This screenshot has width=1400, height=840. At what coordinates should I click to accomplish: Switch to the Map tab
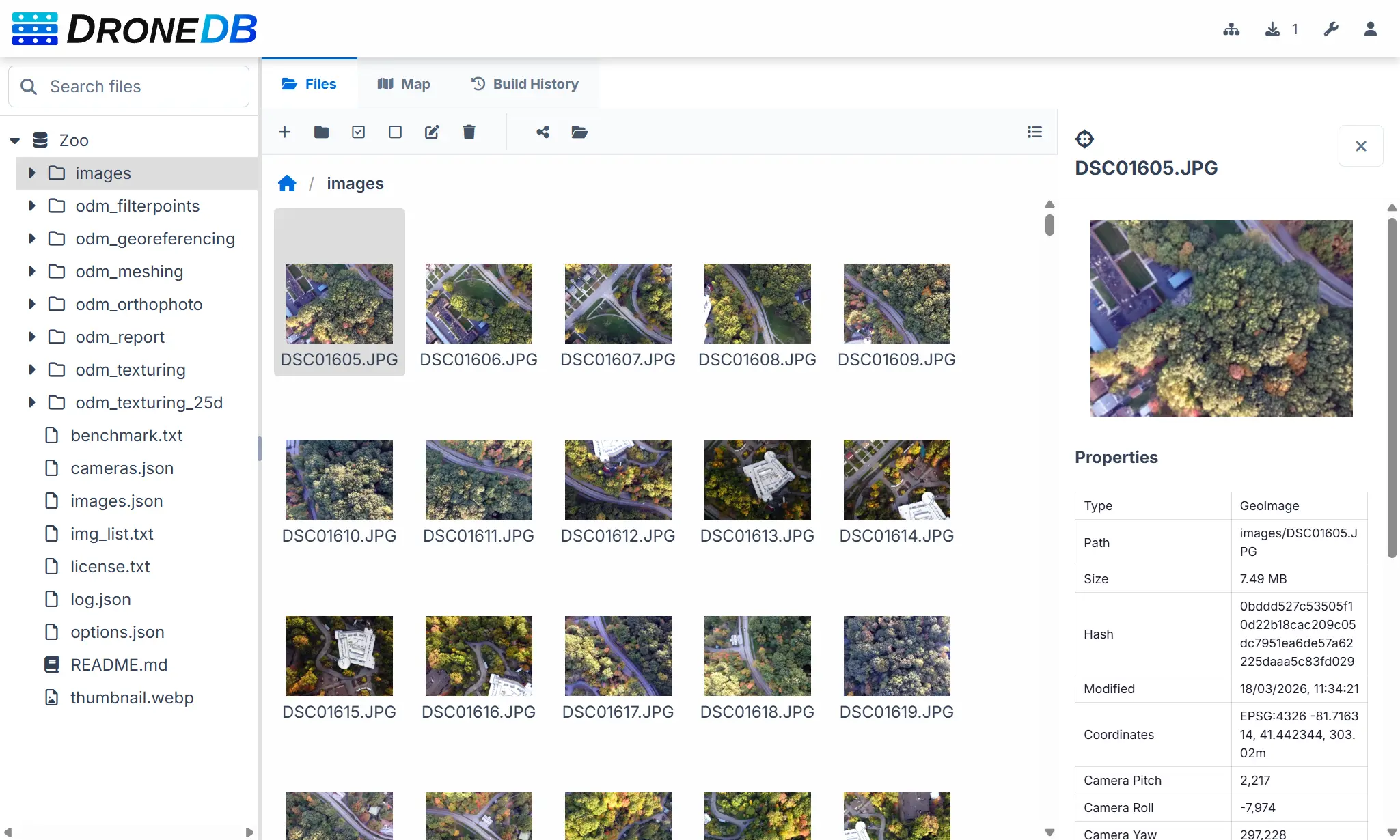point(404,84)
